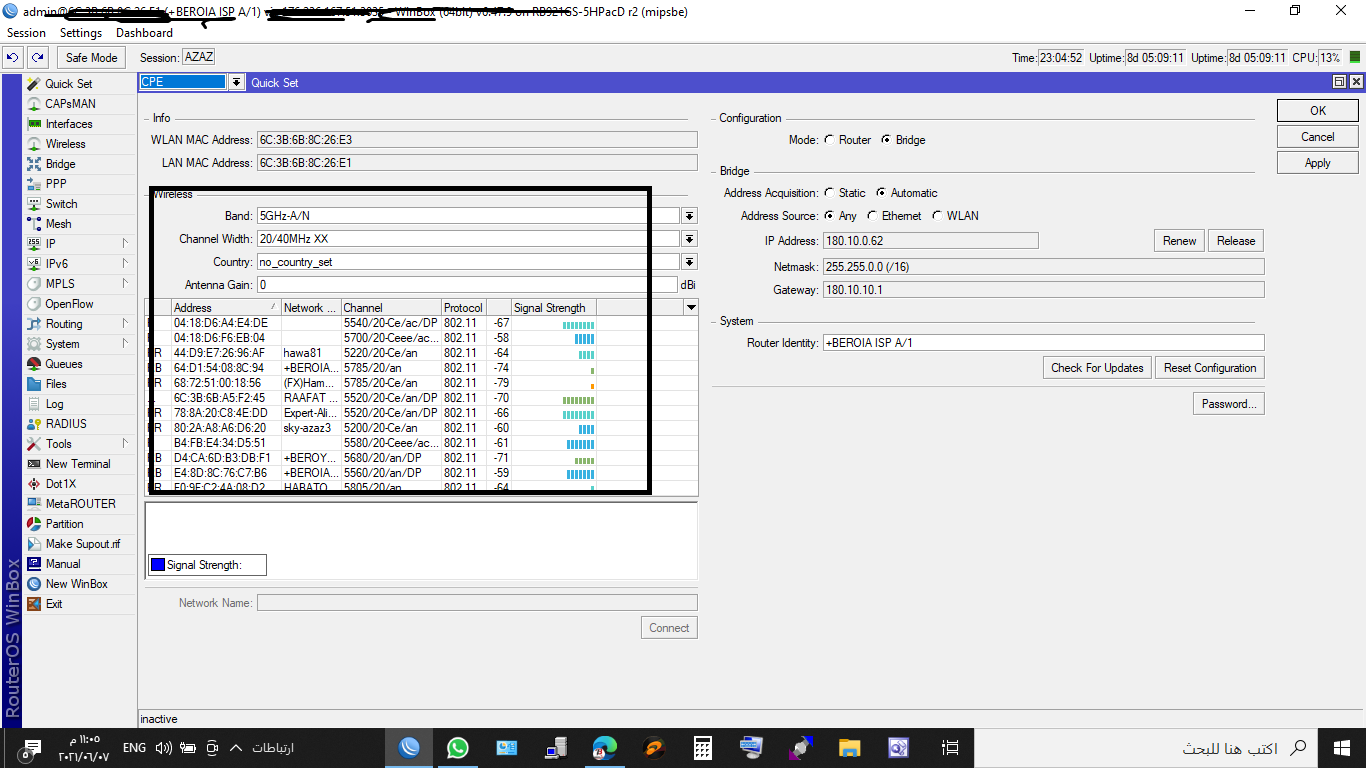Select Bridge mode radio button
The height and width of the screenshot is (768, 1366).
(x=886, y=141)
